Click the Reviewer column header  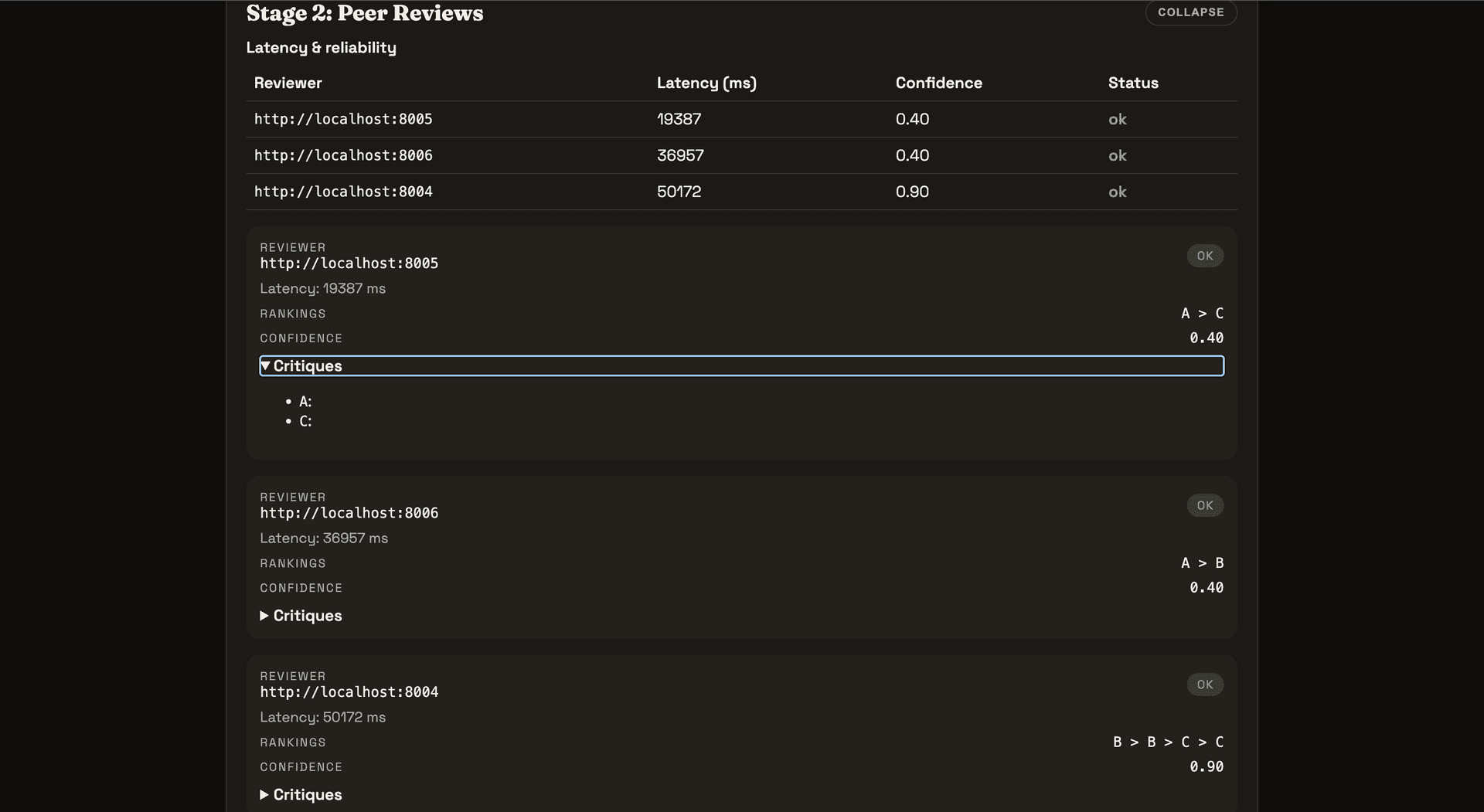tap(288, 83)
